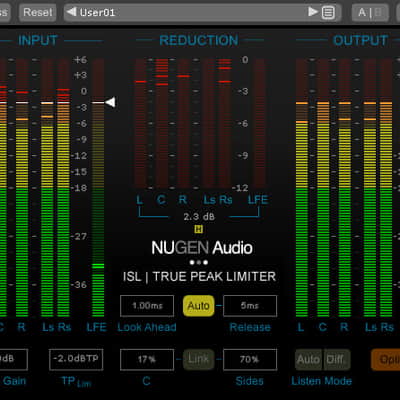Toggle the yellow H hold indicator

click(199, 229)
